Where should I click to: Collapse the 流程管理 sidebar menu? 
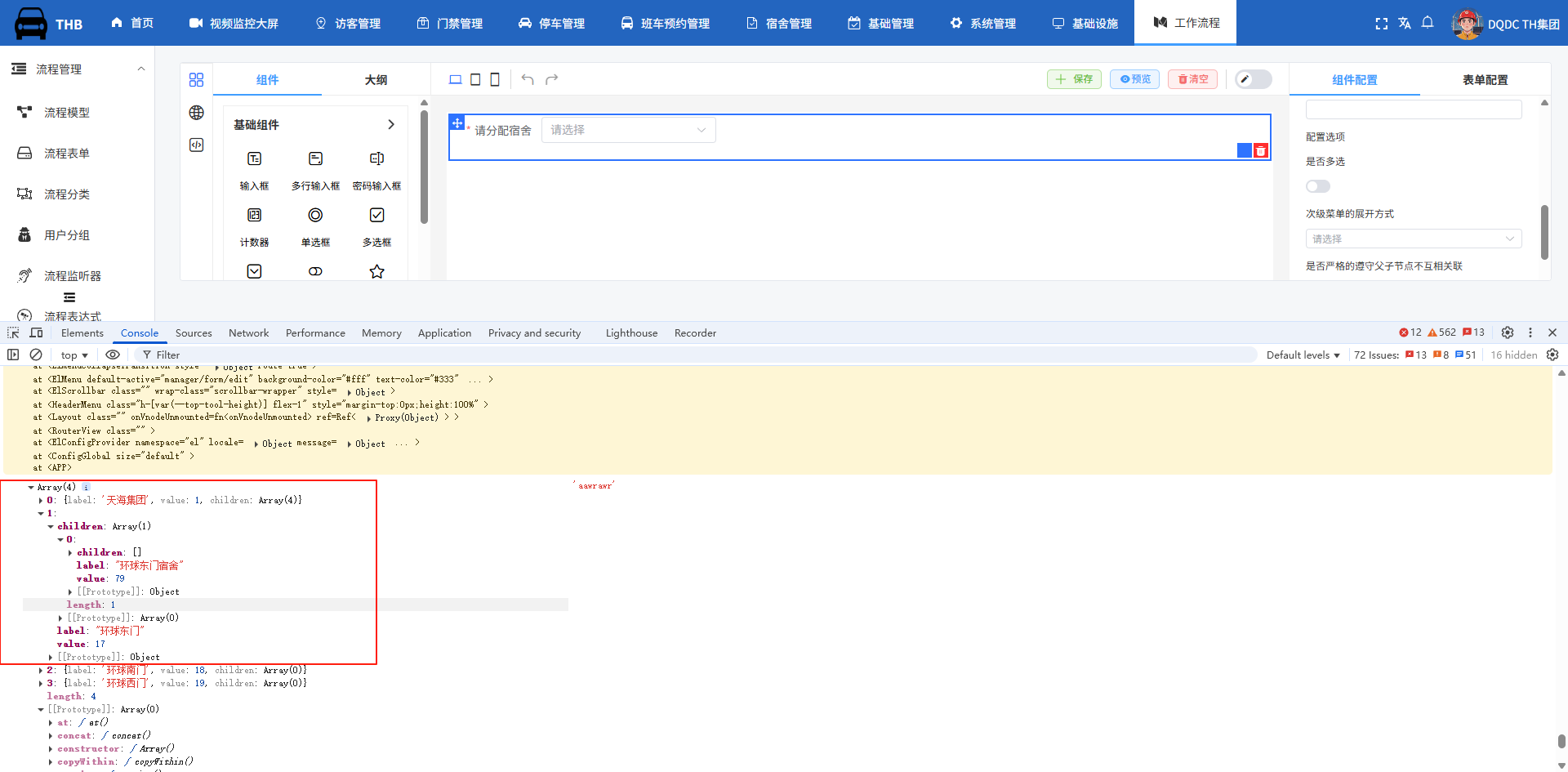tap(141, 69)
